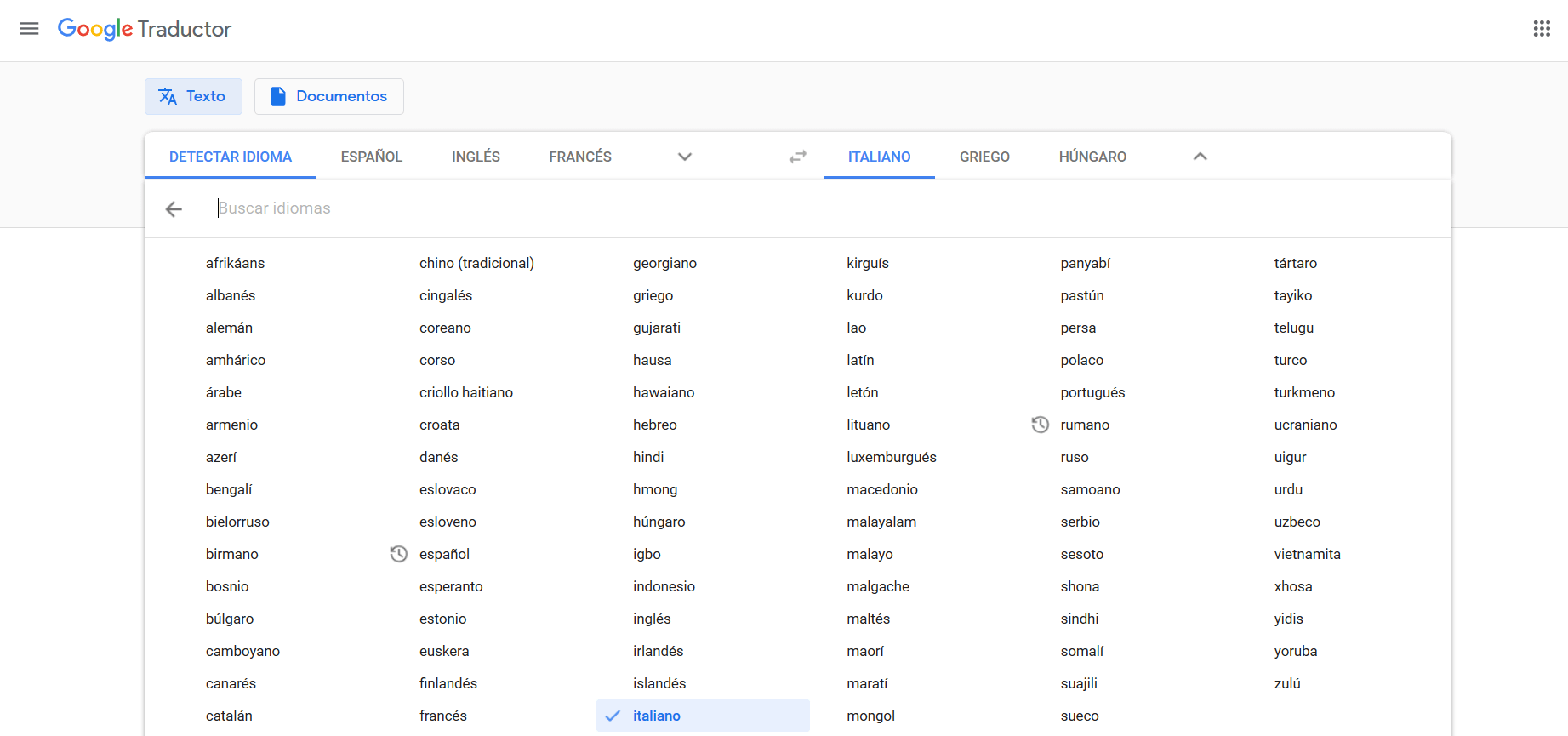Select griego in the language list
This screenshot has width=1568, height=736.
[653, 295]
